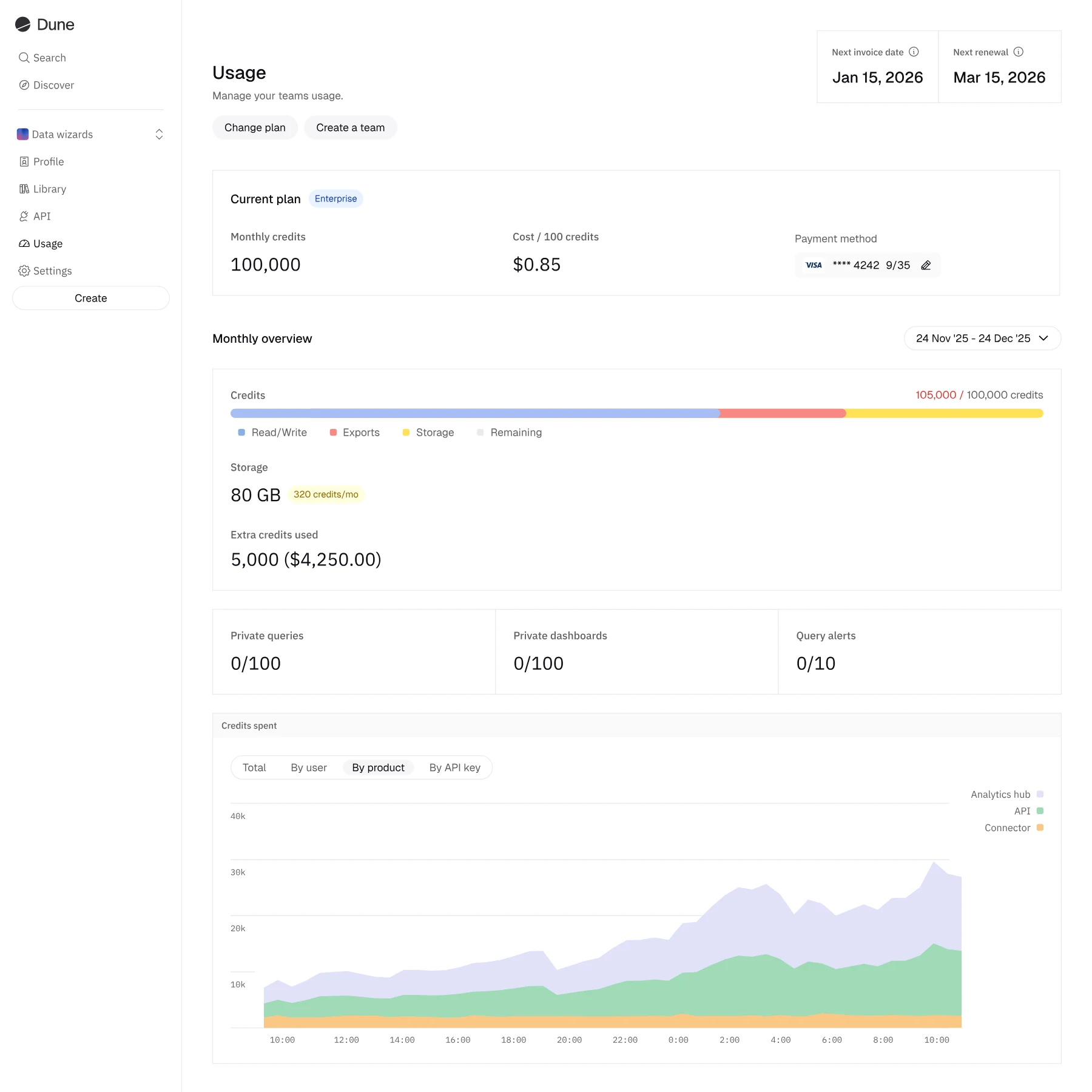
Task: Click the Library books icon
Action: pyautogui.click(x=24, y=189)
